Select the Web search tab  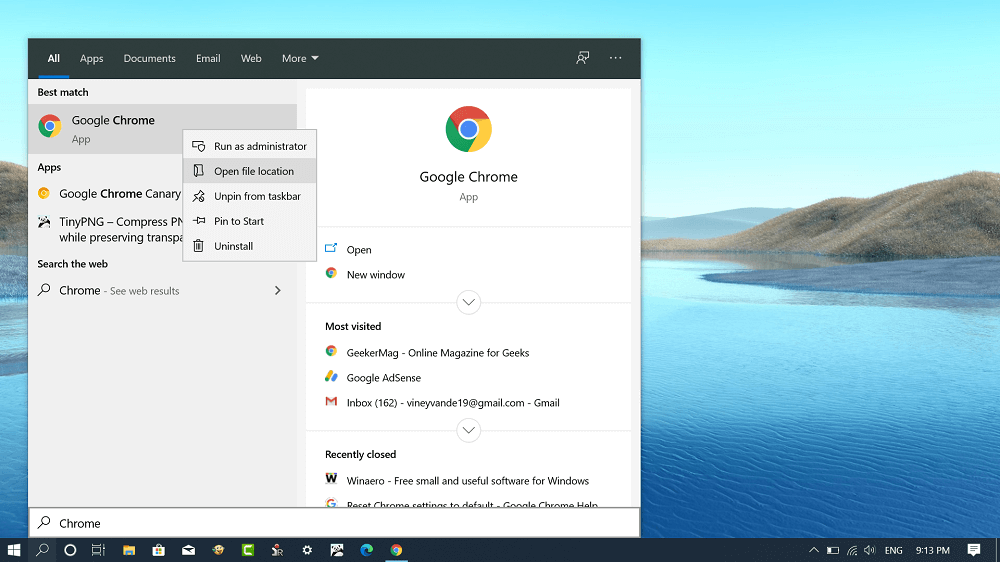251,58
